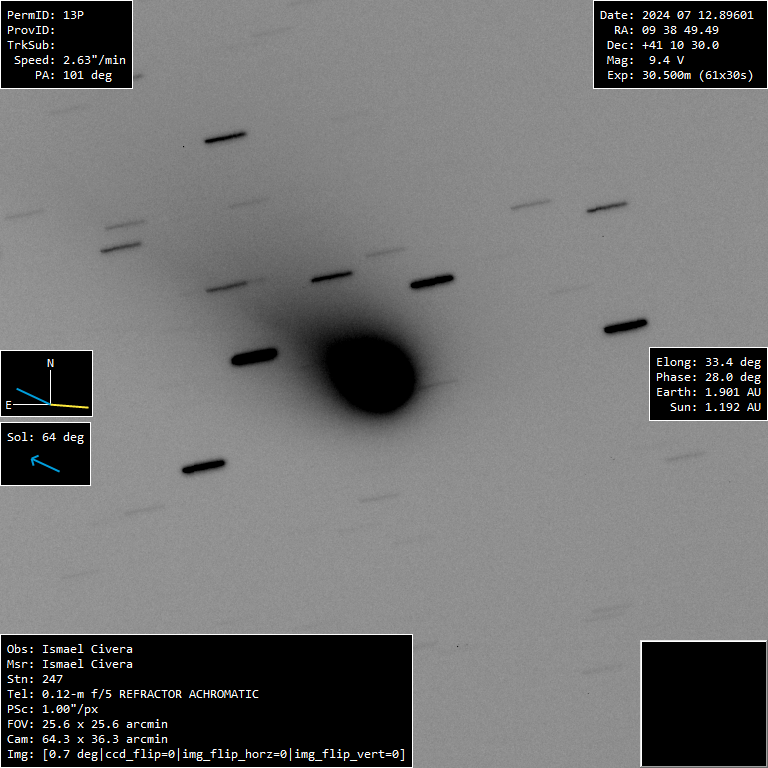
Task: Click the 'Earth: 1.901 AU' value
Action: point(708,392)
